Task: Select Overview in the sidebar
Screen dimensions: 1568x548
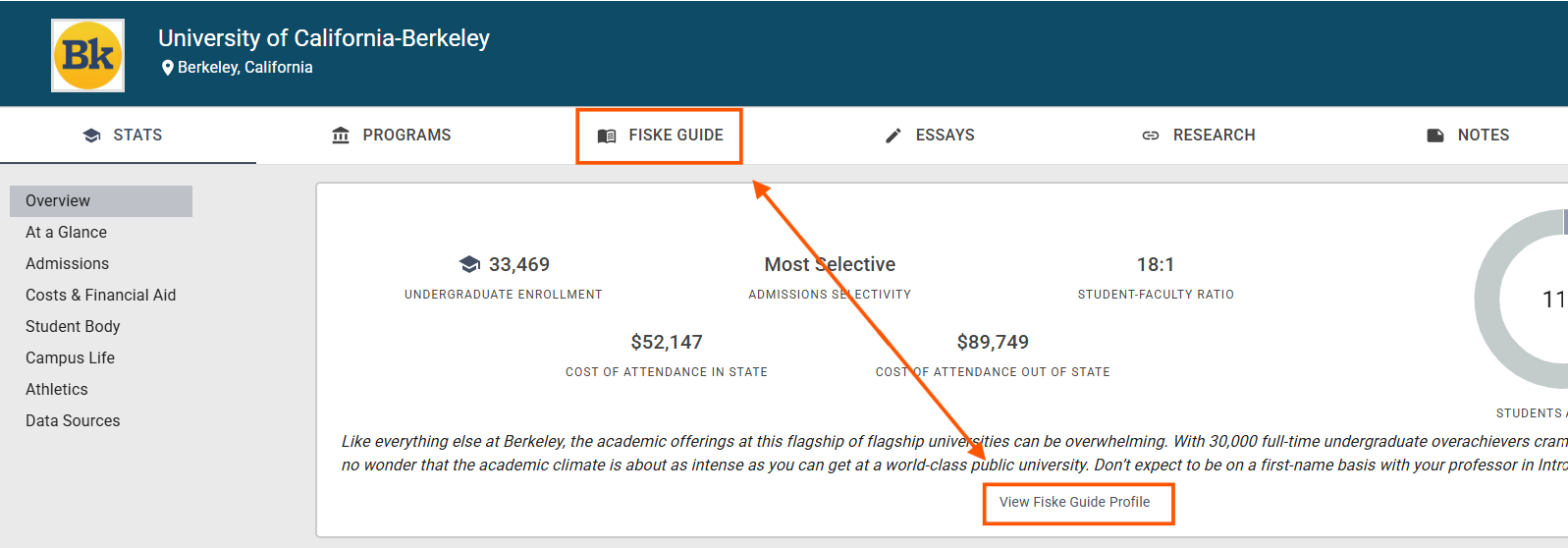Action: pyautogui.click(x=58, y=201)
